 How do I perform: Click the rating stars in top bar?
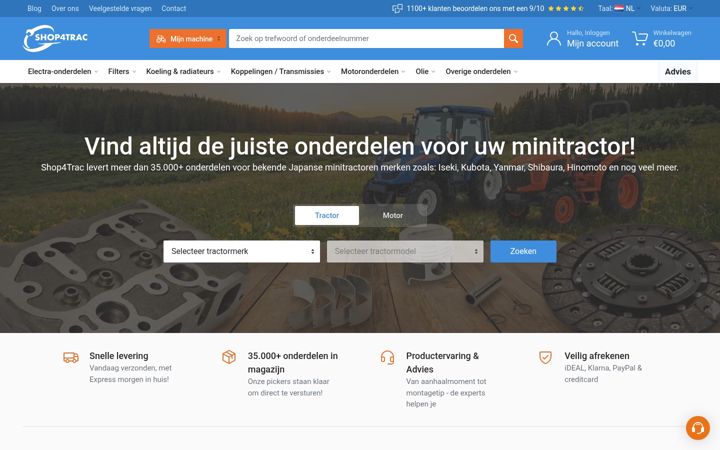pos(566,8)
